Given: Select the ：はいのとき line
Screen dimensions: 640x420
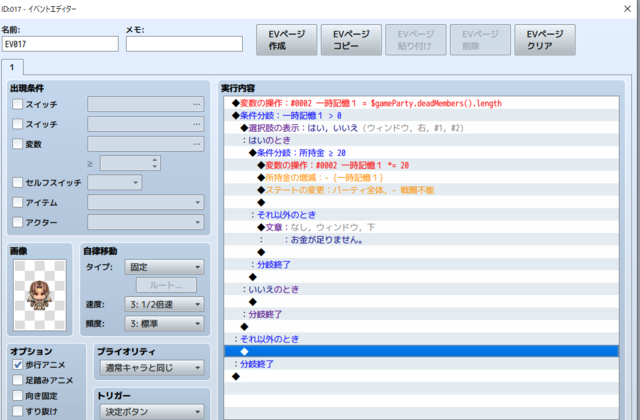Looking at the screenshot, I should point(421,140).
